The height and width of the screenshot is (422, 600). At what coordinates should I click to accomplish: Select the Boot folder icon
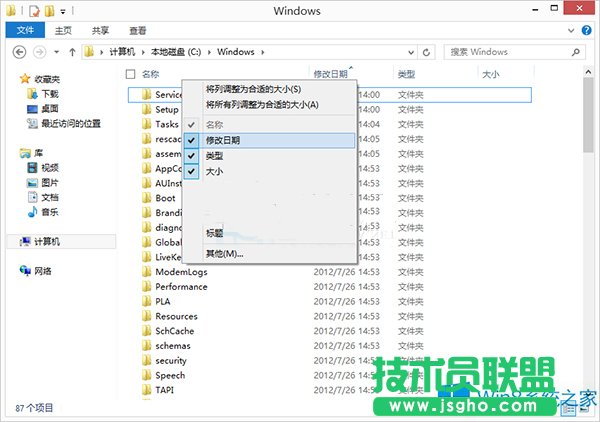147,198
